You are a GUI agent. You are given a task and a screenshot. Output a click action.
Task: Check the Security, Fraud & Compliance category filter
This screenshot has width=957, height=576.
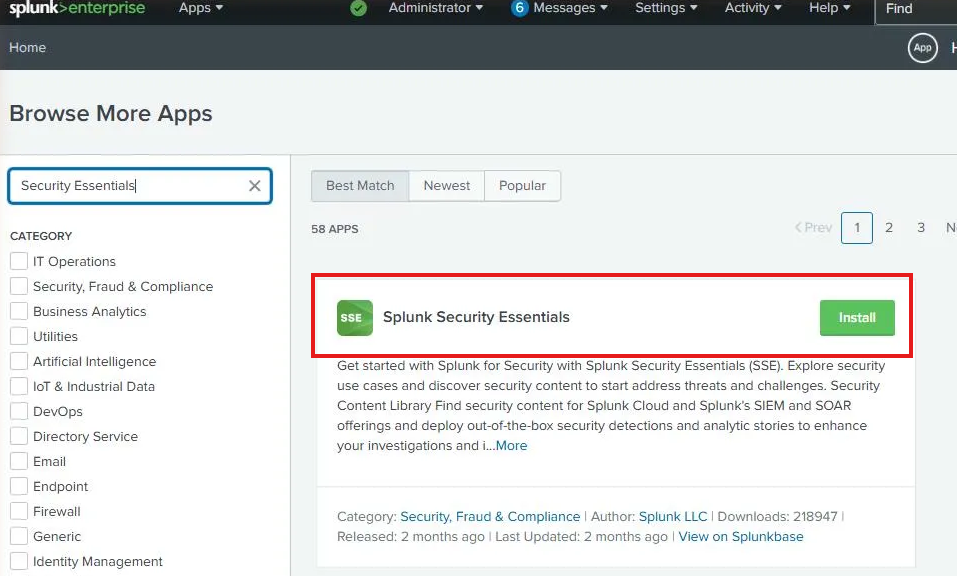[17, 286]
